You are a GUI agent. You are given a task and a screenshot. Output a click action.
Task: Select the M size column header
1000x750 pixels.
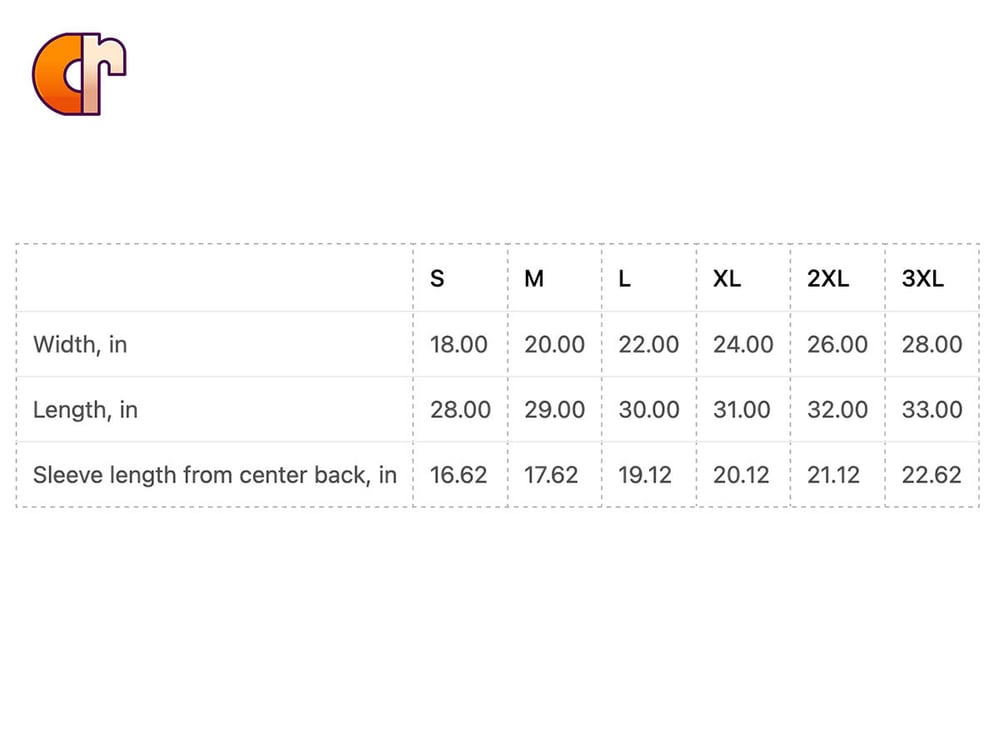pyautogui.click(x=534, y=279)
